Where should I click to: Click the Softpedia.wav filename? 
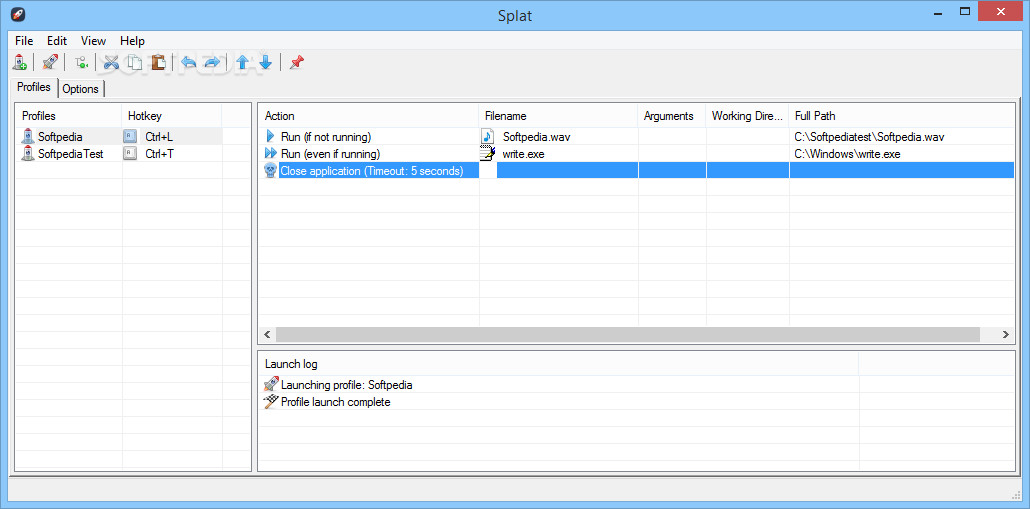[537, 137]
